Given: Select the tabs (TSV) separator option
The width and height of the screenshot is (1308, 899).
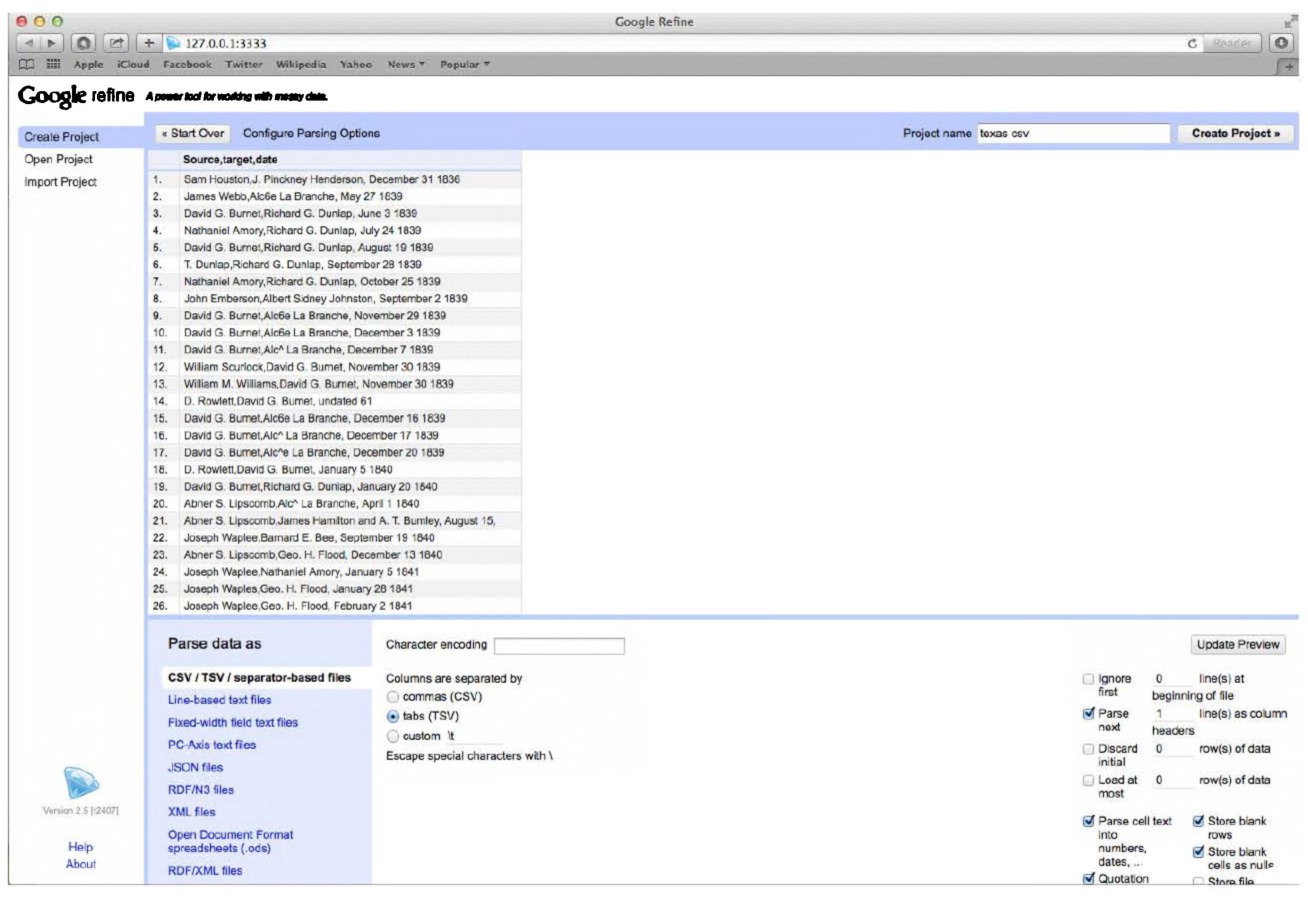Looking at the screenshot, I should coord(392,717).
